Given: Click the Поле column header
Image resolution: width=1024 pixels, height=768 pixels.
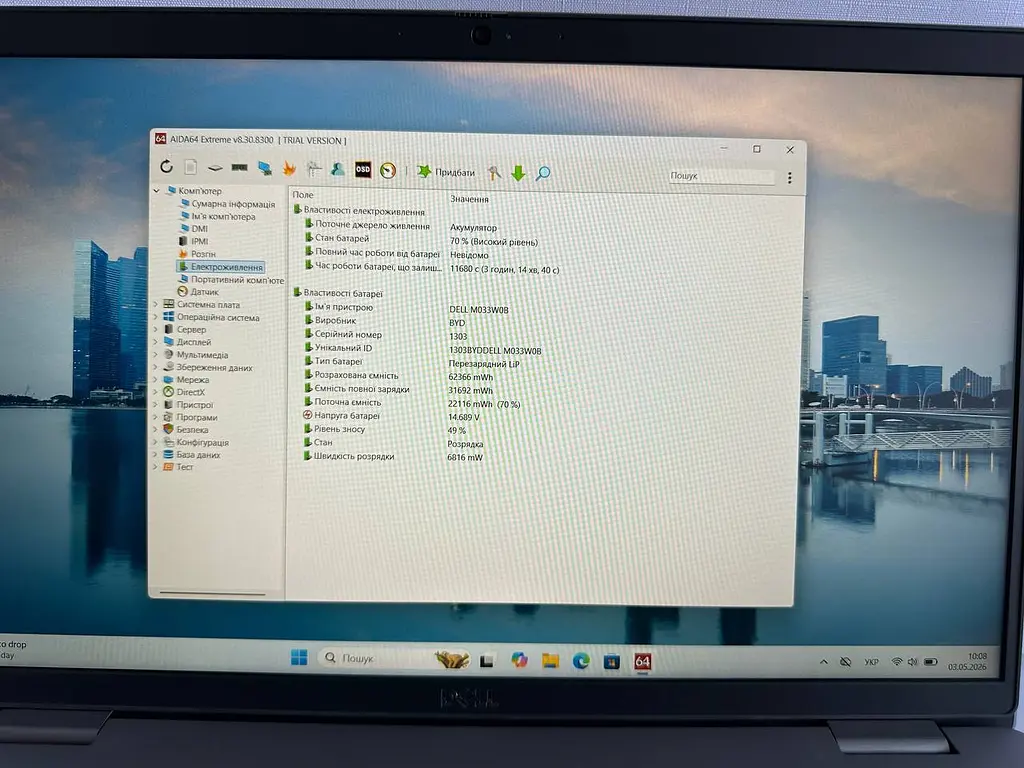Looking at the screenshot, I should point(303,195).
